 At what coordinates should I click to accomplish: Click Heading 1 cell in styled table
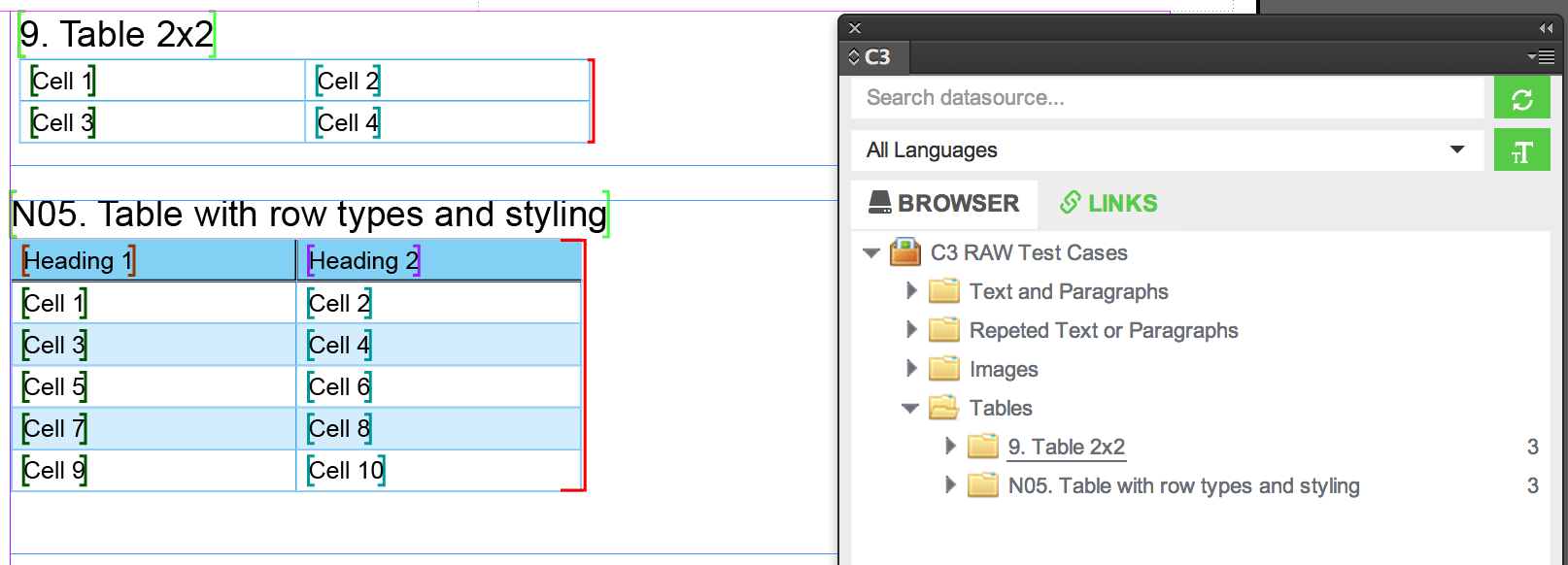click(153, 260)
